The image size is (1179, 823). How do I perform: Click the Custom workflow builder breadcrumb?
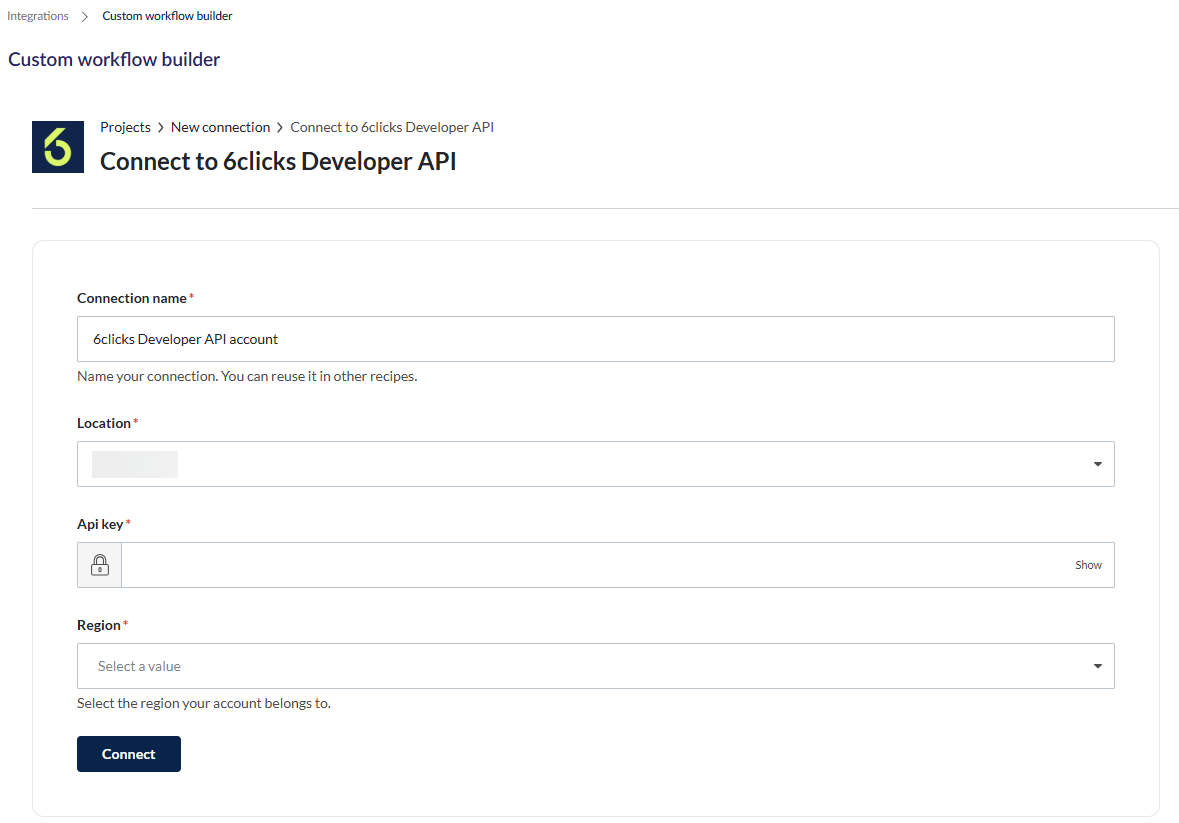[x=167, y=16]
